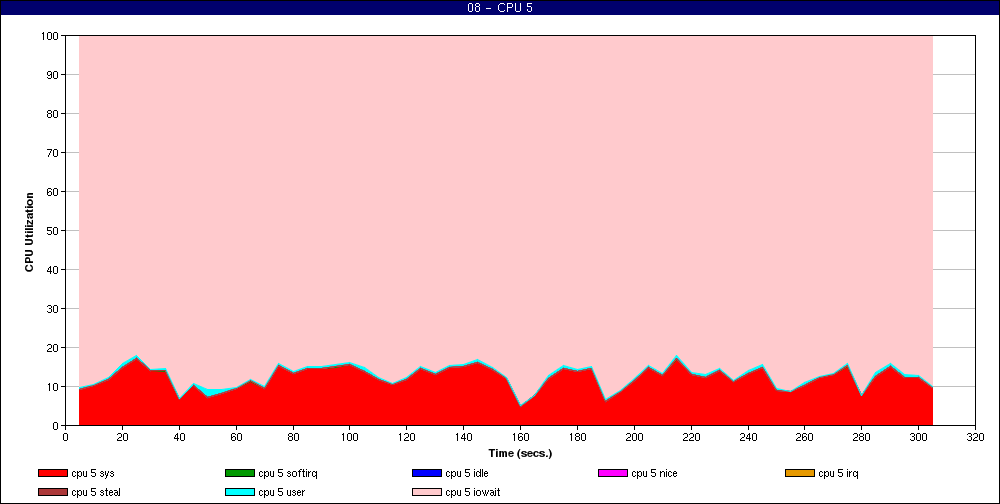Click the y-axis value 70

[53, 153]
